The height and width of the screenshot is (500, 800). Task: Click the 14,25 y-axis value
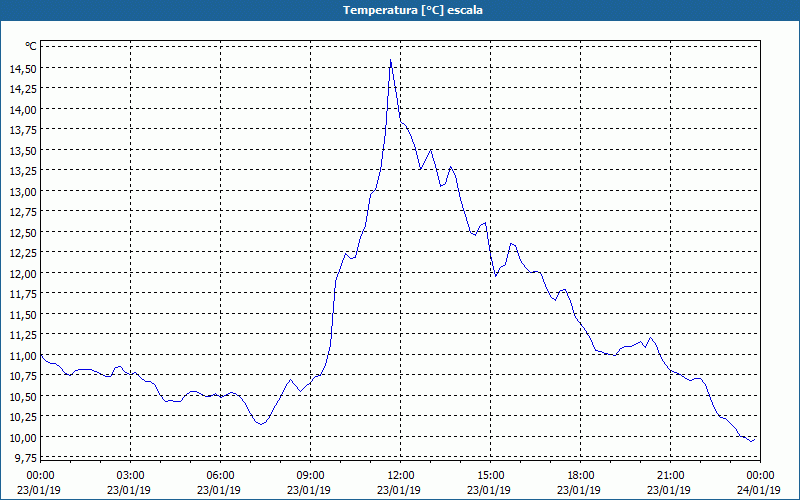[23, 89]
